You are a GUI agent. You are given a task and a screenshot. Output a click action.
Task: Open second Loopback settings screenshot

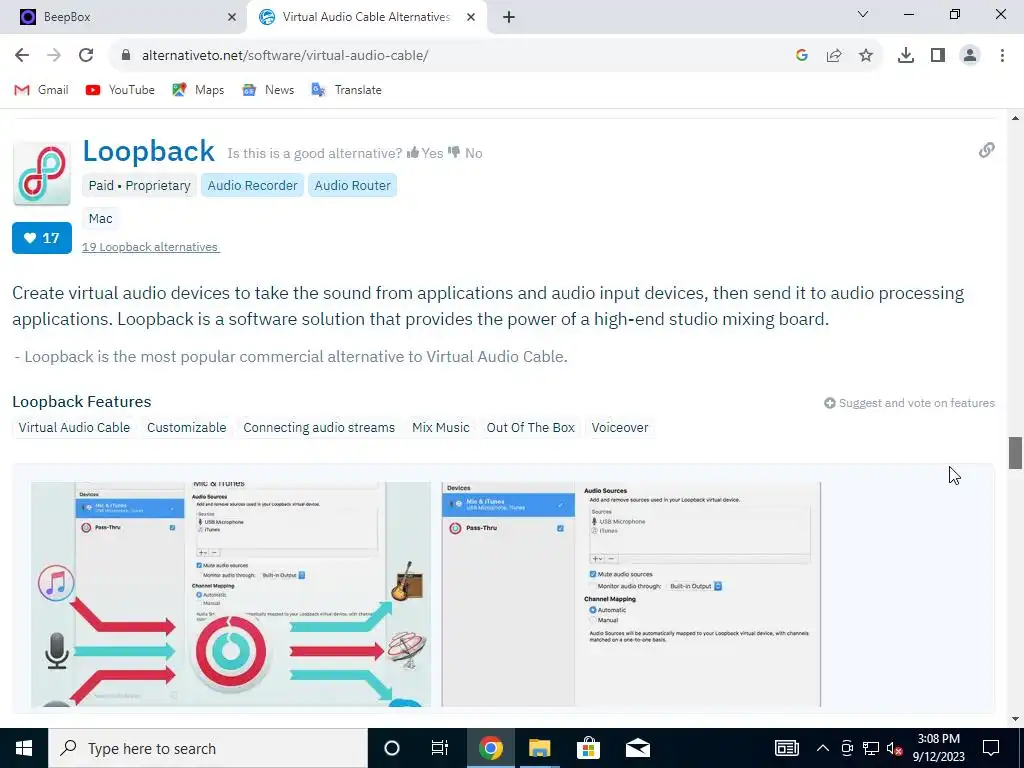point(631,594)
